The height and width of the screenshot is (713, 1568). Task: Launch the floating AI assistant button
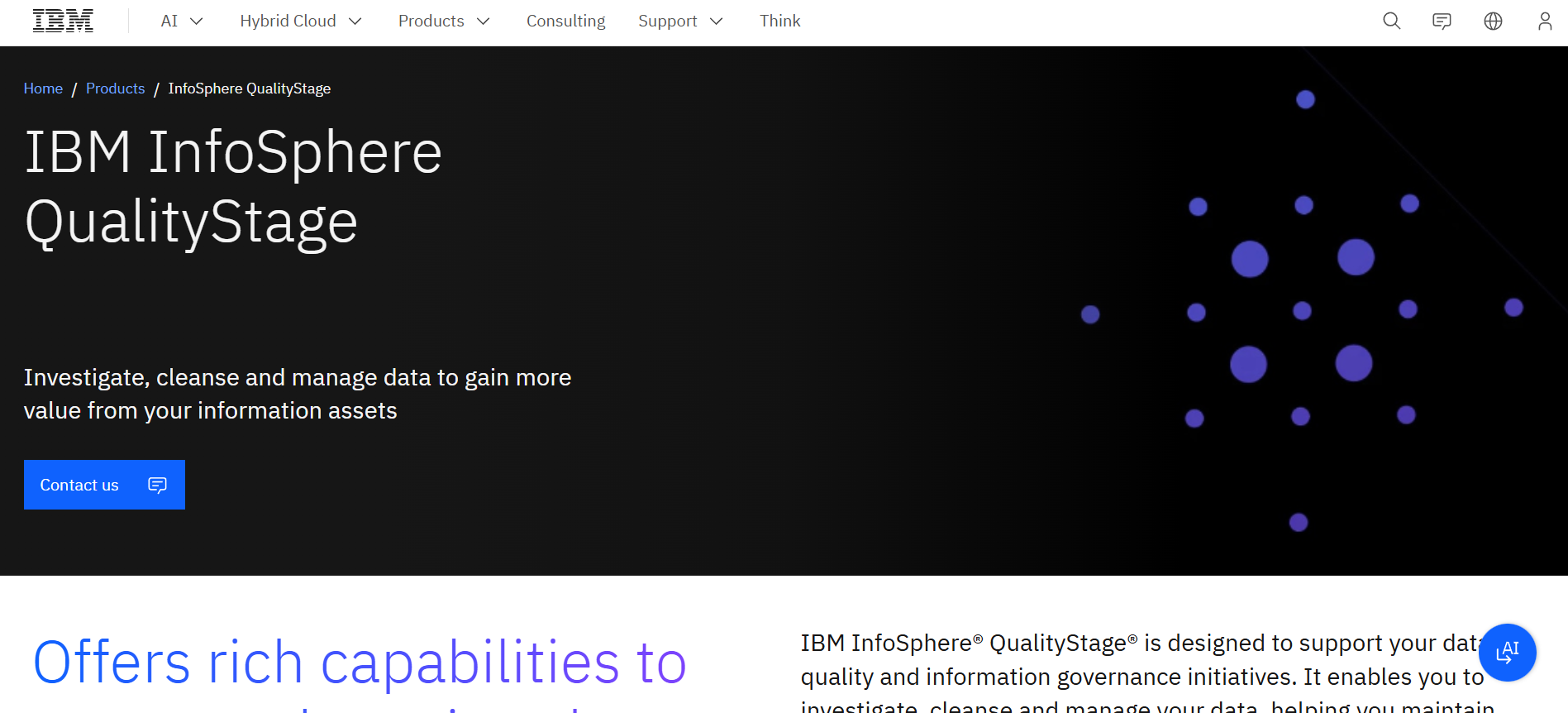pos(1508,653)
